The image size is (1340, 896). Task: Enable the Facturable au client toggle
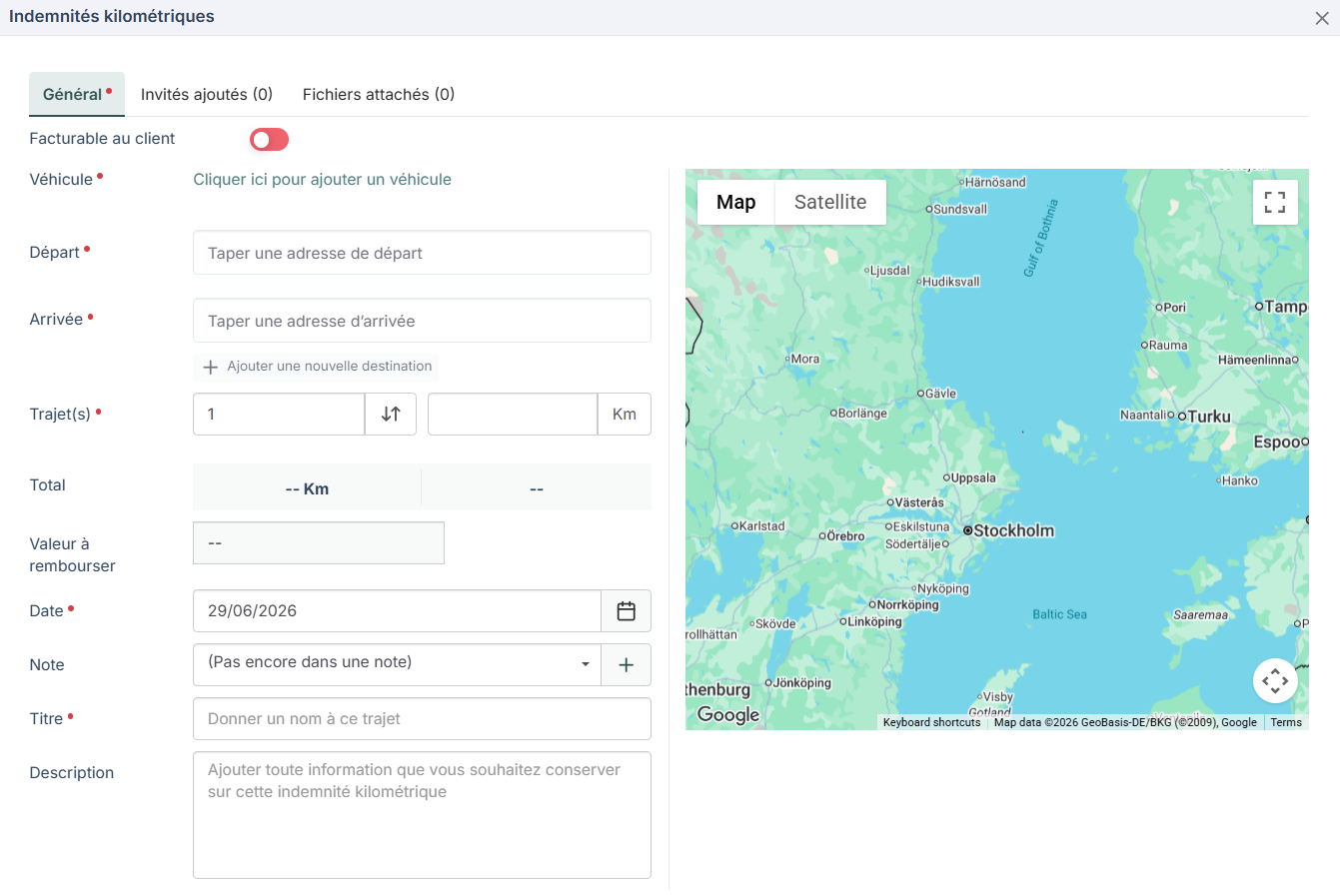pyautogui.click(x=269, y=140)
